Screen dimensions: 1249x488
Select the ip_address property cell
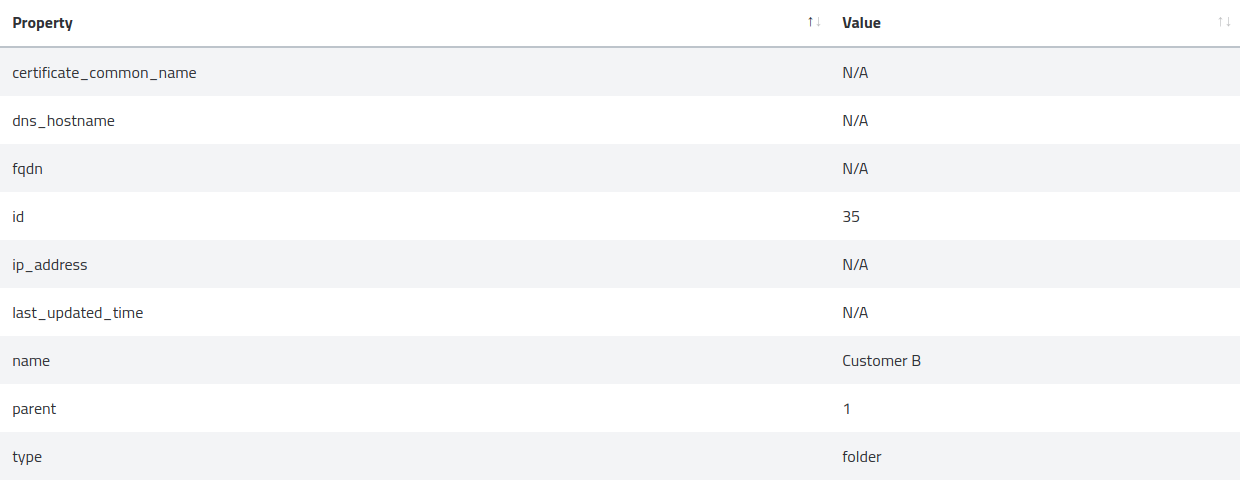pos(50,264)
